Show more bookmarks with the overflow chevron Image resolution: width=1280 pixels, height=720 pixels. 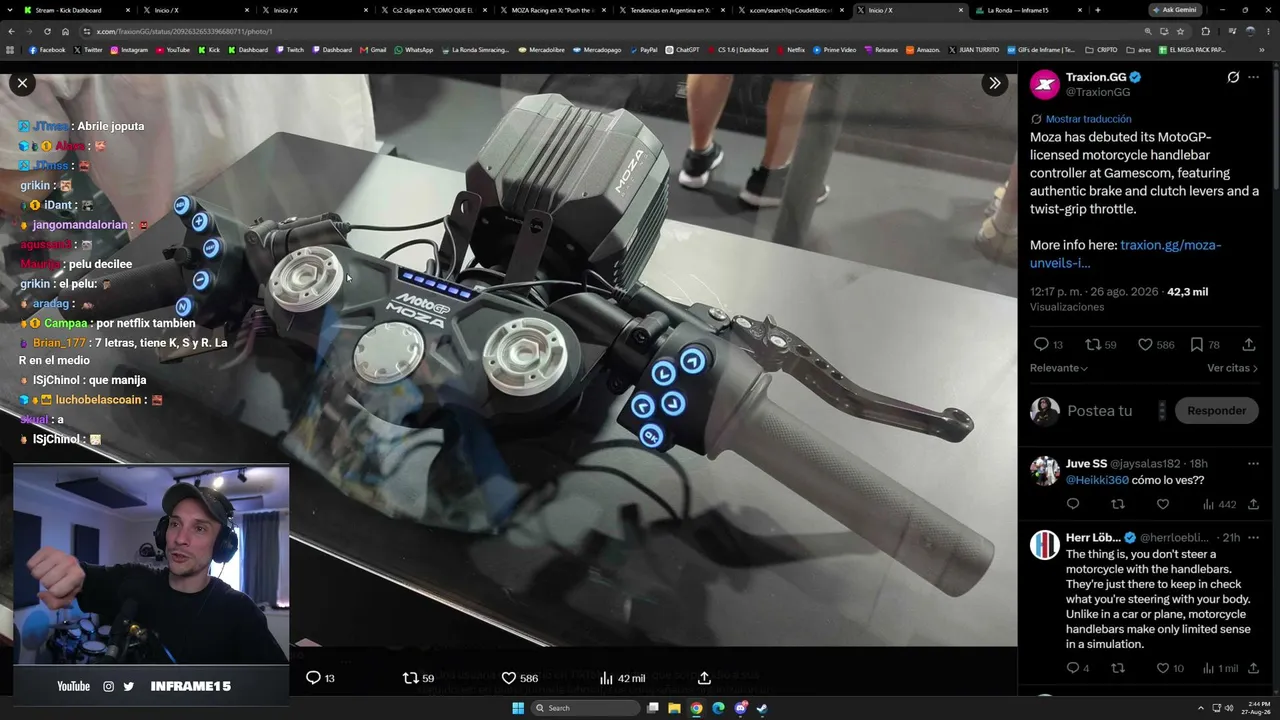pos(1262,50)
